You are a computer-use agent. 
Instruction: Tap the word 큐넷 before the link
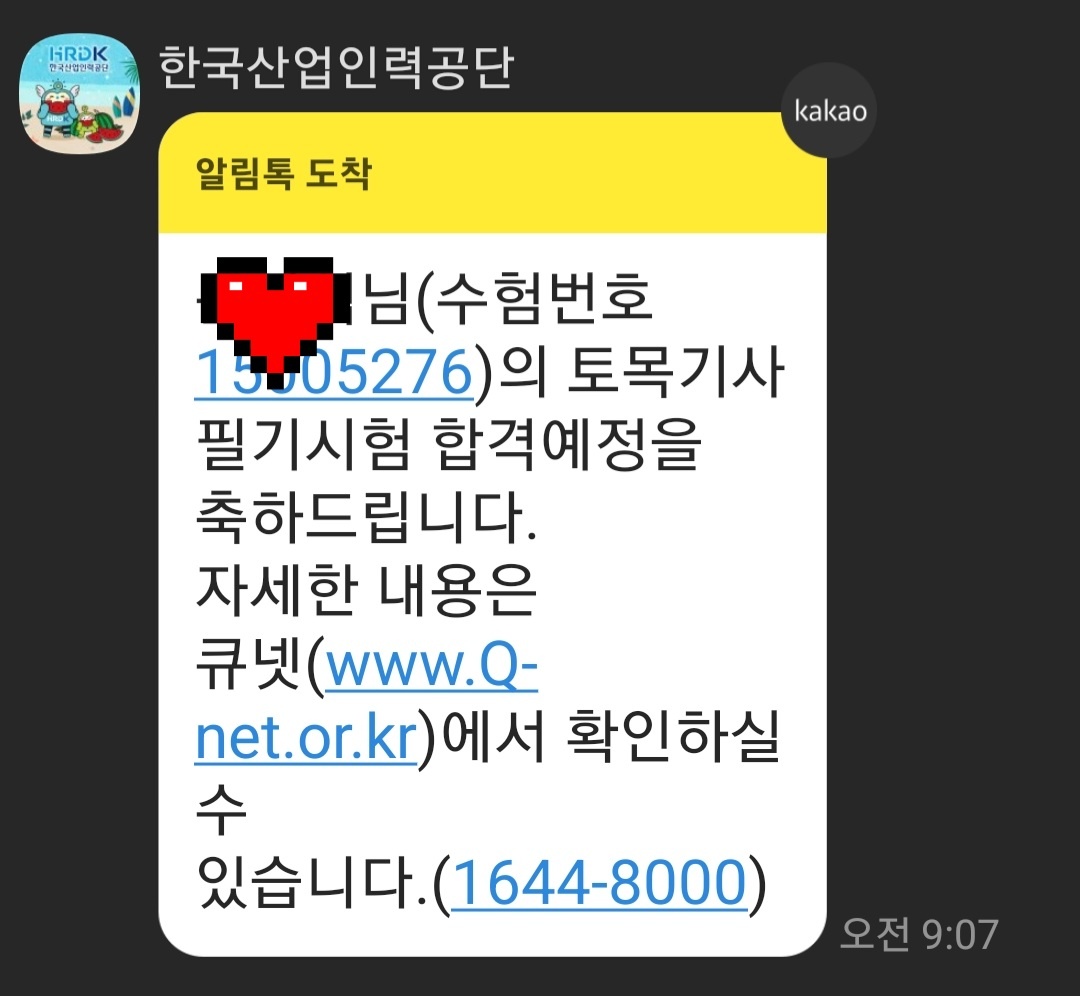(x=249, y=667)
